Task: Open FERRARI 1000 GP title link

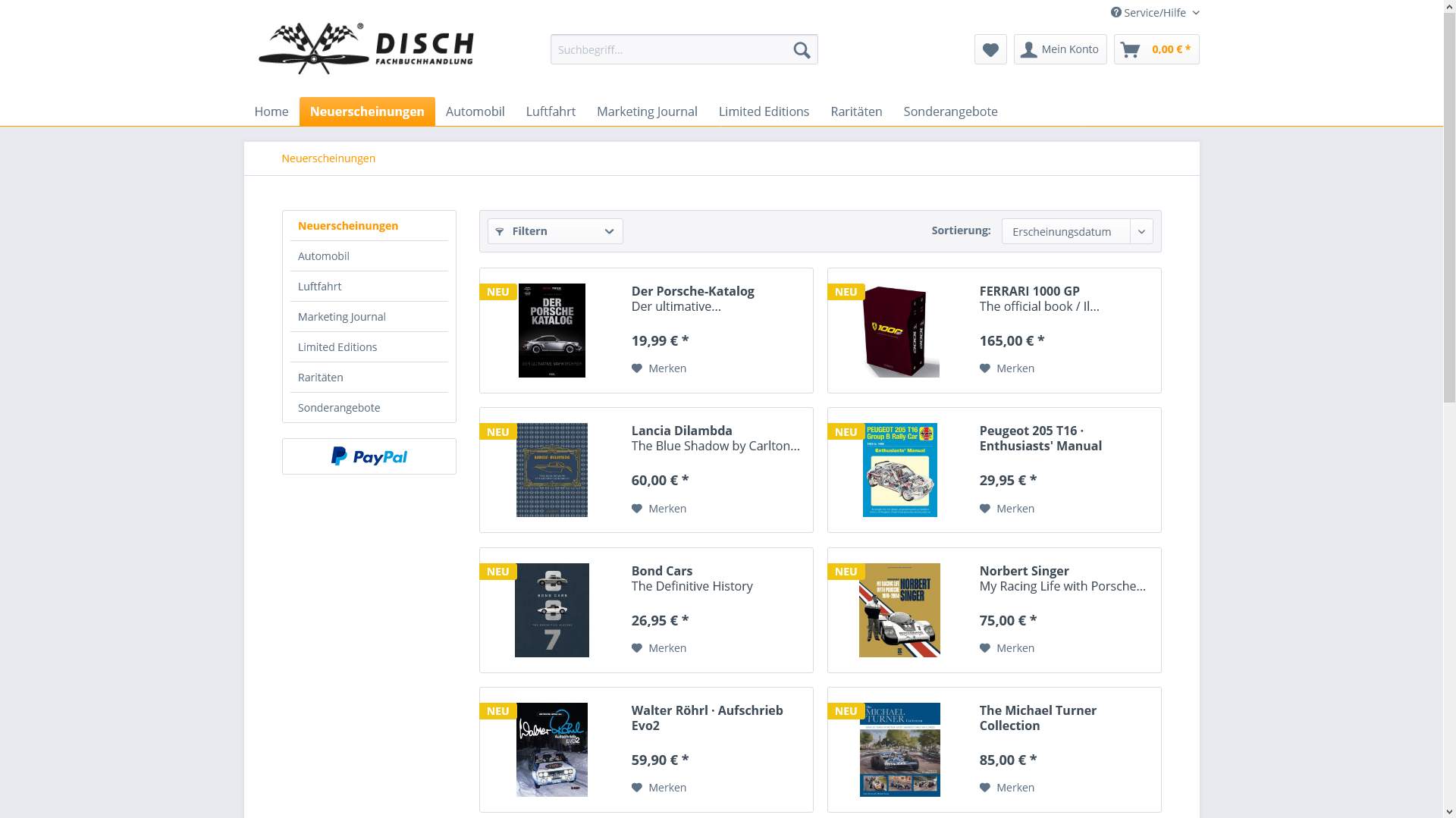Action: point(1029,291)
